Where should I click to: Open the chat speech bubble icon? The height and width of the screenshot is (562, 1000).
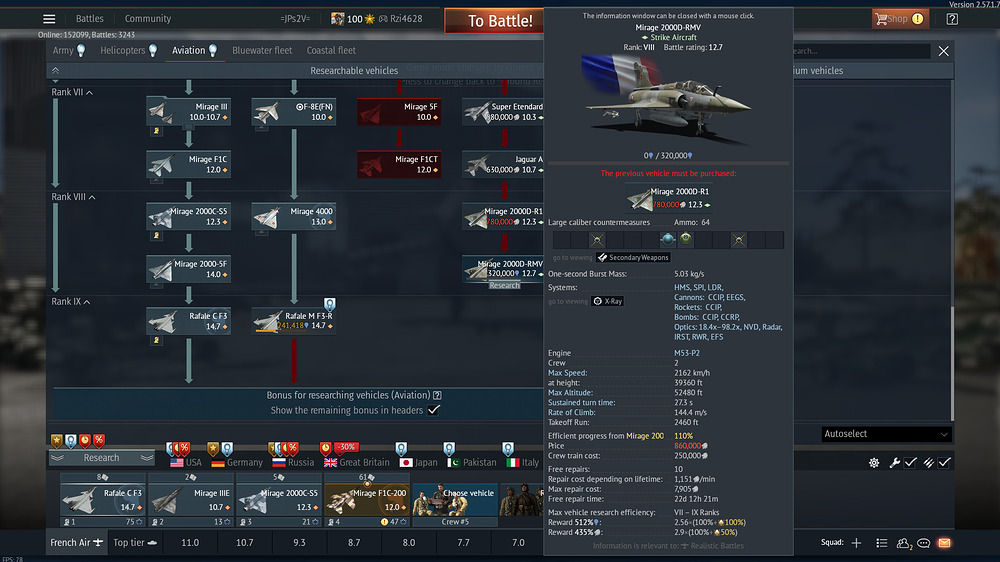click(923, 543)
